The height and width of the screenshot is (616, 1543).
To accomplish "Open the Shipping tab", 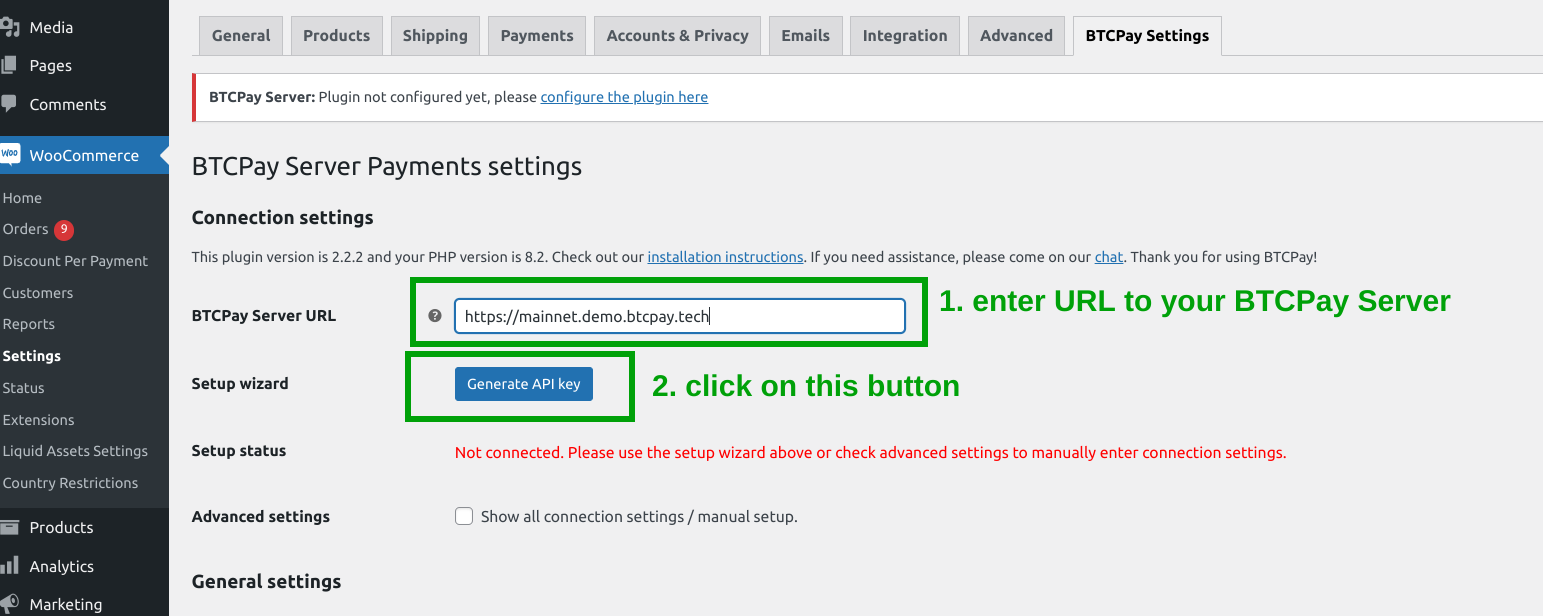I will point(435,35).
